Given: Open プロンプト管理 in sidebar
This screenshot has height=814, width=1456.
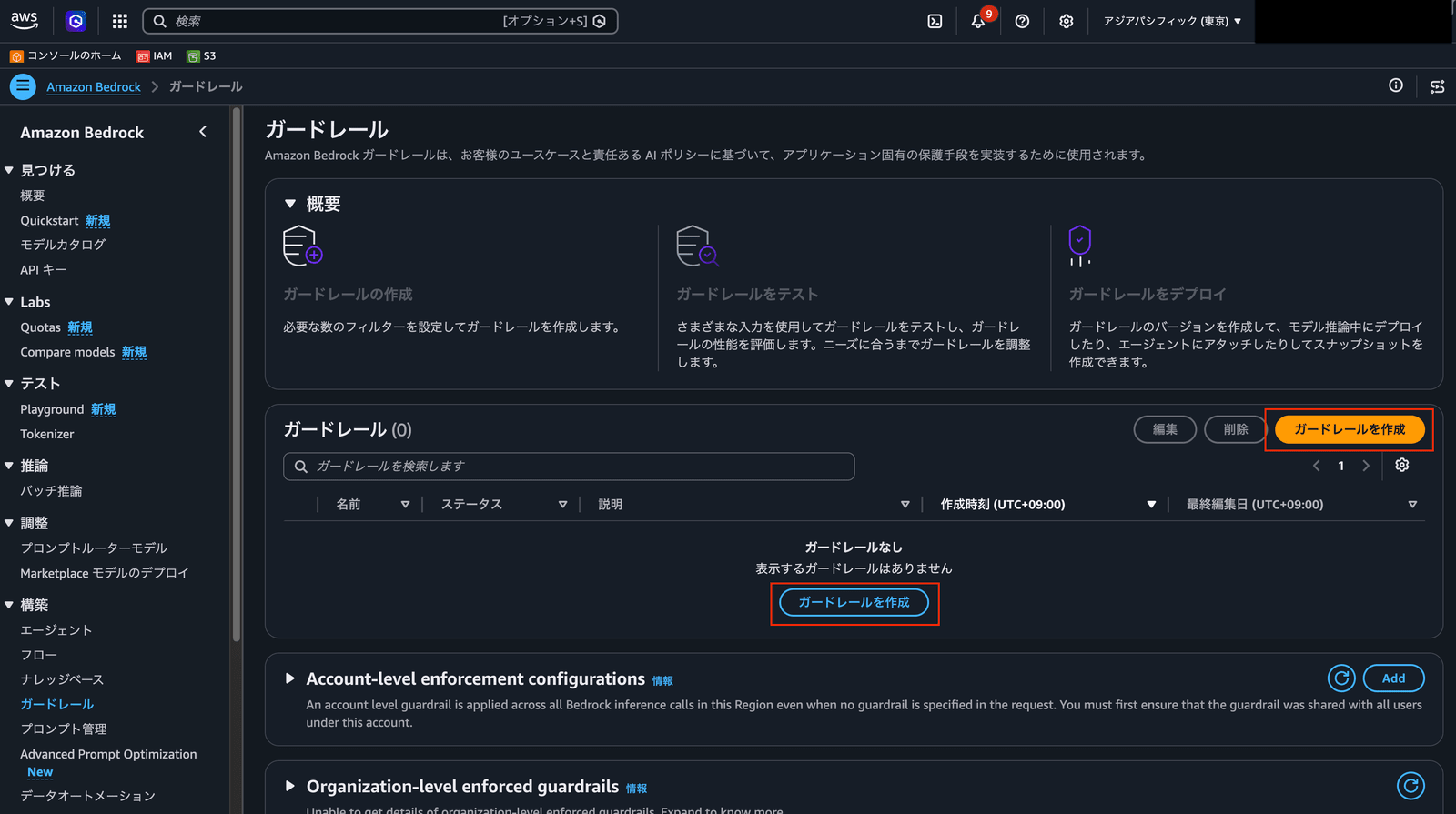Looking at the screenshot, I should tap(64, 729).
